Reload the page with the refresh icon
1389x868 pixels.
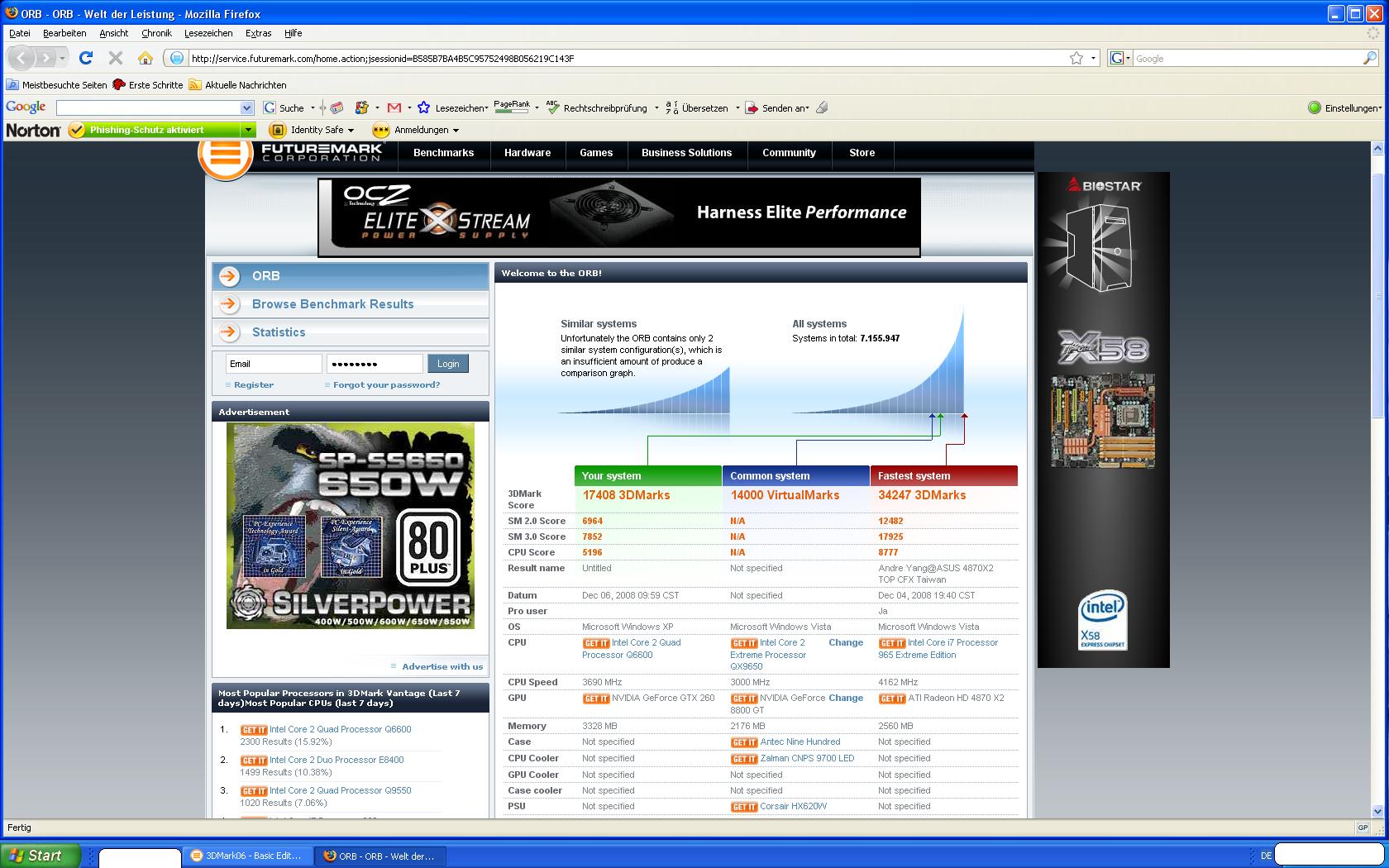(x=86, y=58)
